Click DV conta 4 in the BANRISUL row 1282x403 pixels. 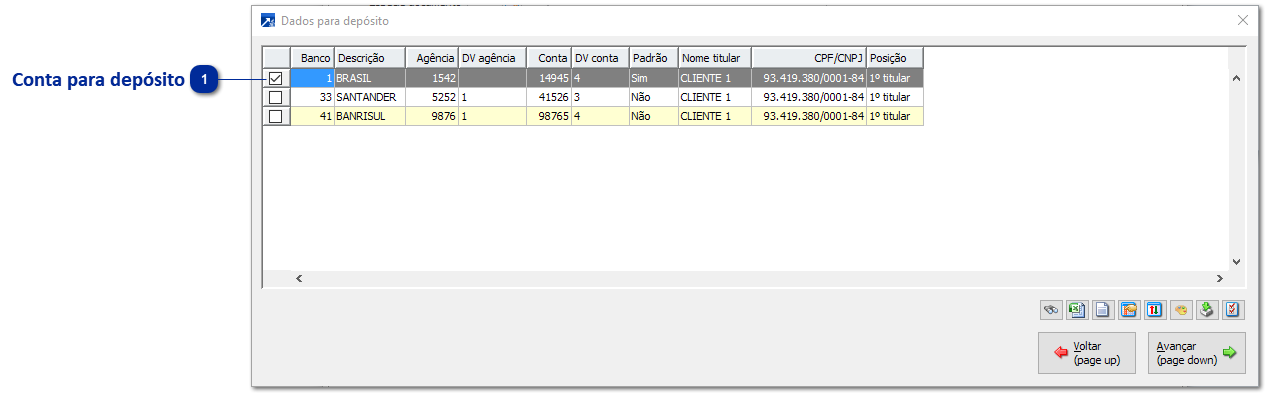[x=600, y=116]
